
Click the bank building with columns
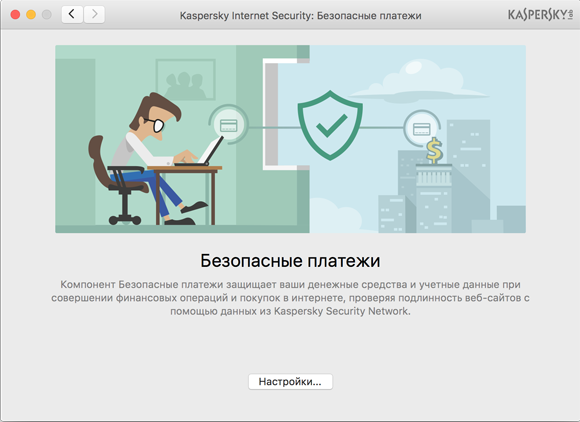tap(434, 198)
